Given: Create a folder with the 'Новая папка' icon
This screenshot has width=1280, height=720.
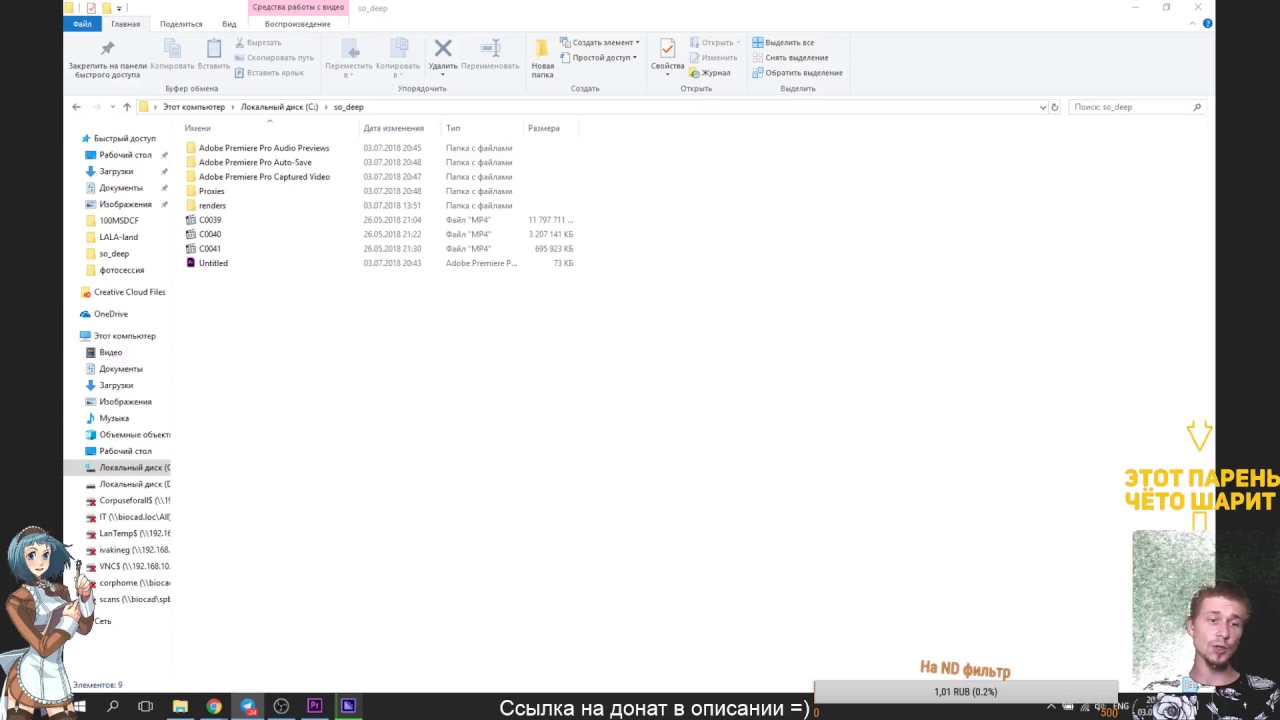Looking at the screenshot, I should pos(542,50).
